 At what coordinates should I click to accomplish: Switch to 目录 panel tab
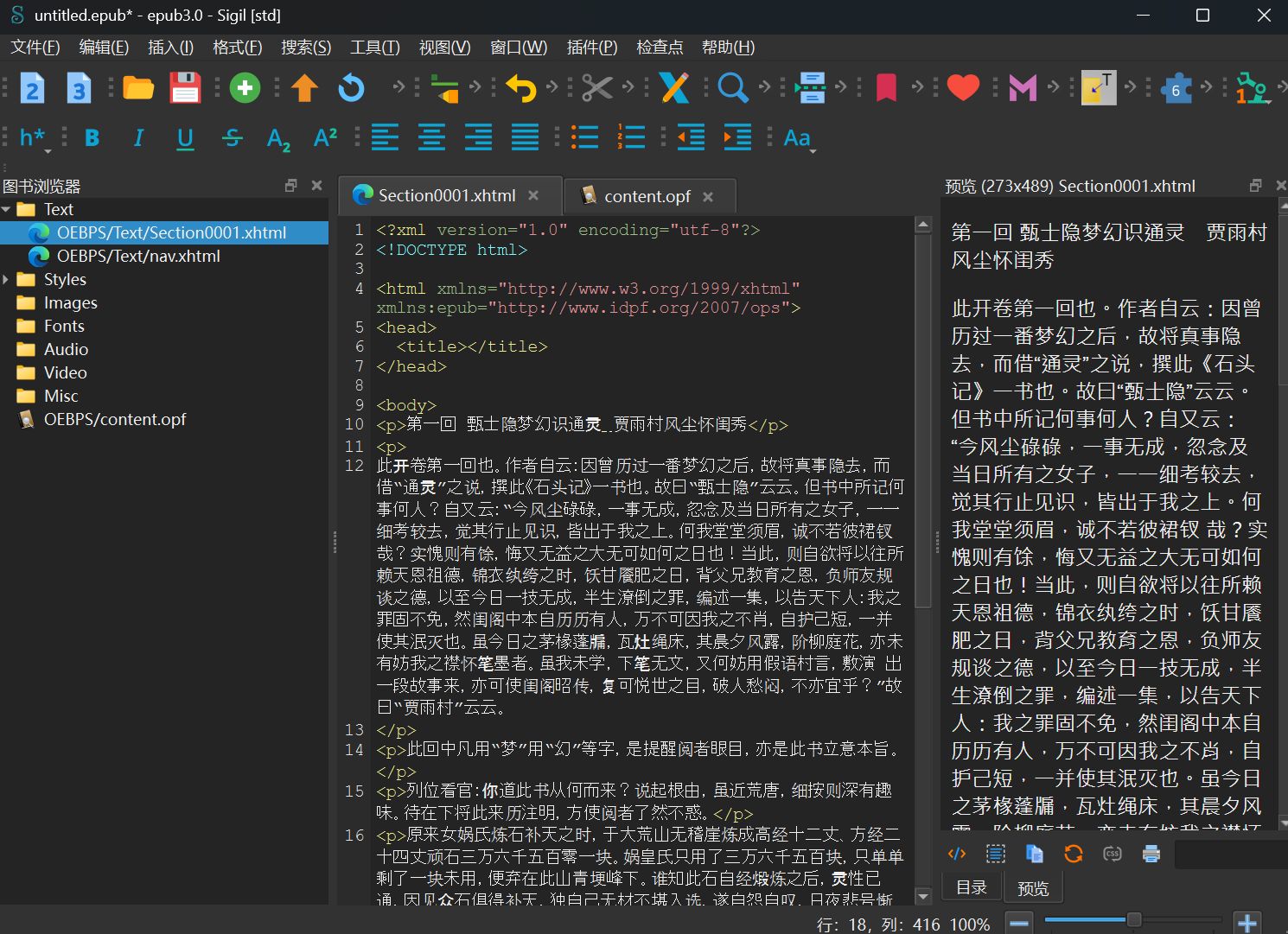click(x=972, y=887)
